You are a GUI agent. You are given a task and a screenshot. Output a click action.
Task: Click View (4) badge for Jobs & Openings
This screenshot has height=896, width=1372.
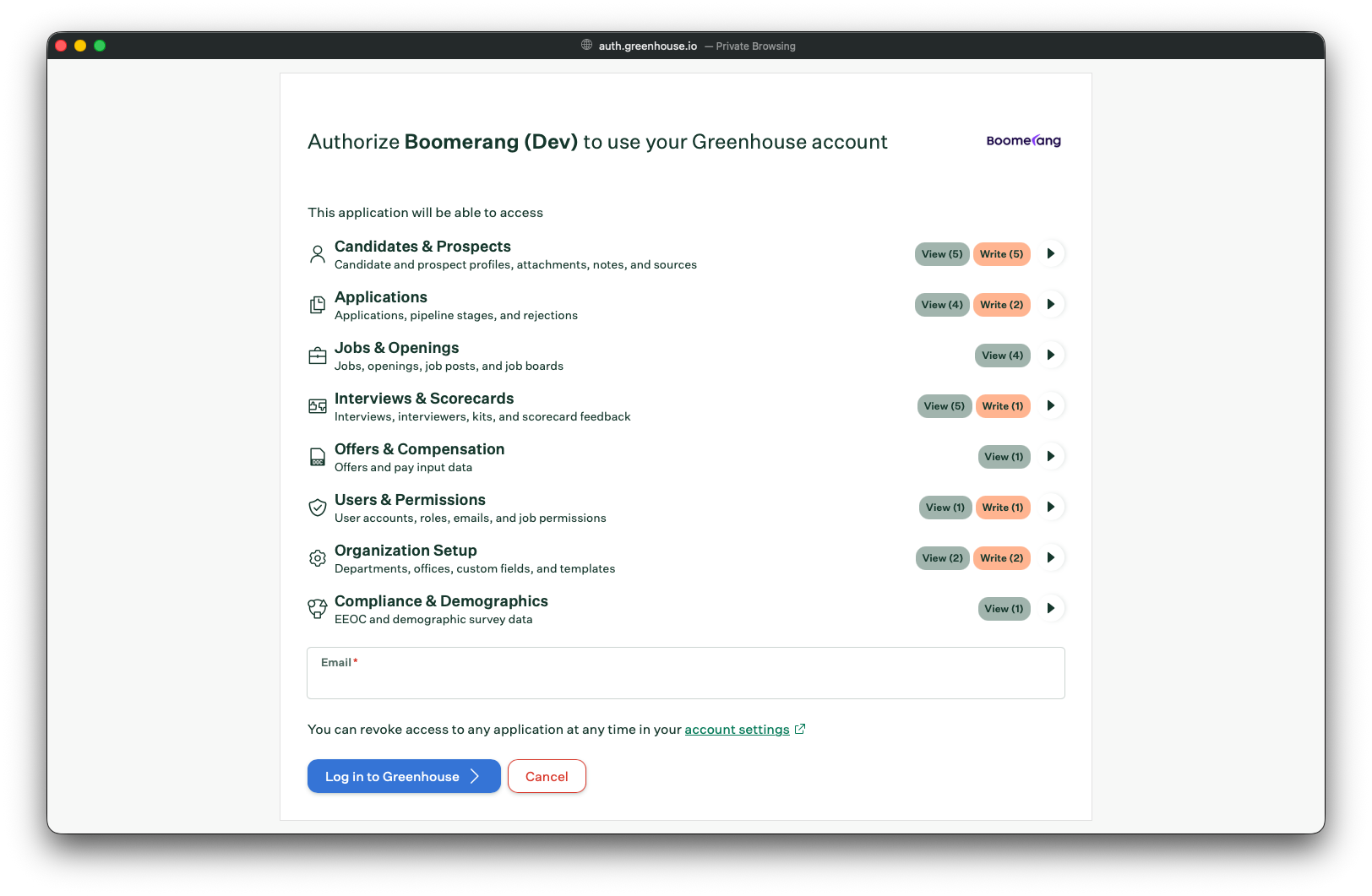coord(1003,356)
